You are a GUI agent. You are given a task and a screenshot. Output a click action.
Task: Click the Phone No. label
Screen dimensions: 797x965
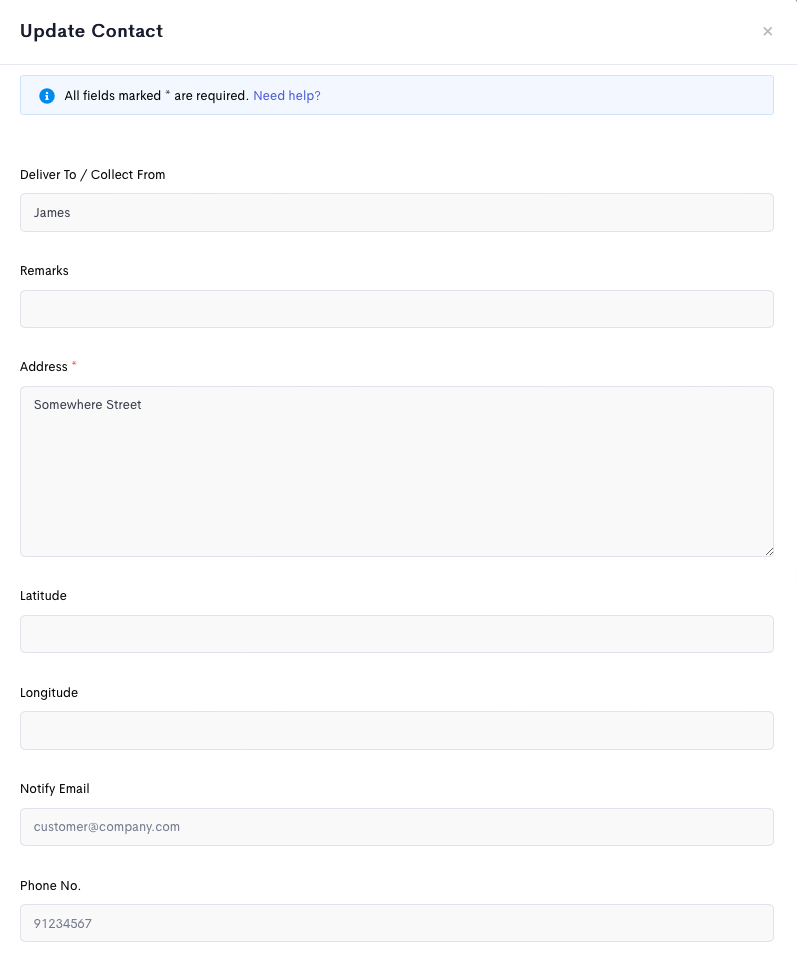(x=50, y=886)
